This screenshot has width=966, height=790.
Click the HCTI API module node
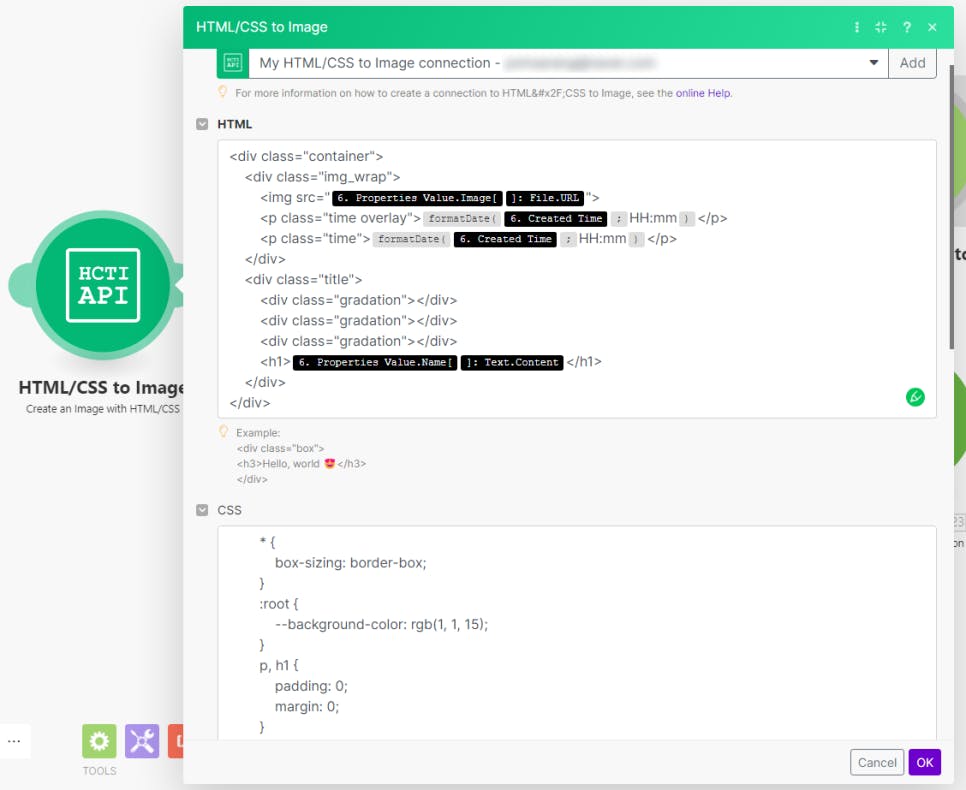103,285
